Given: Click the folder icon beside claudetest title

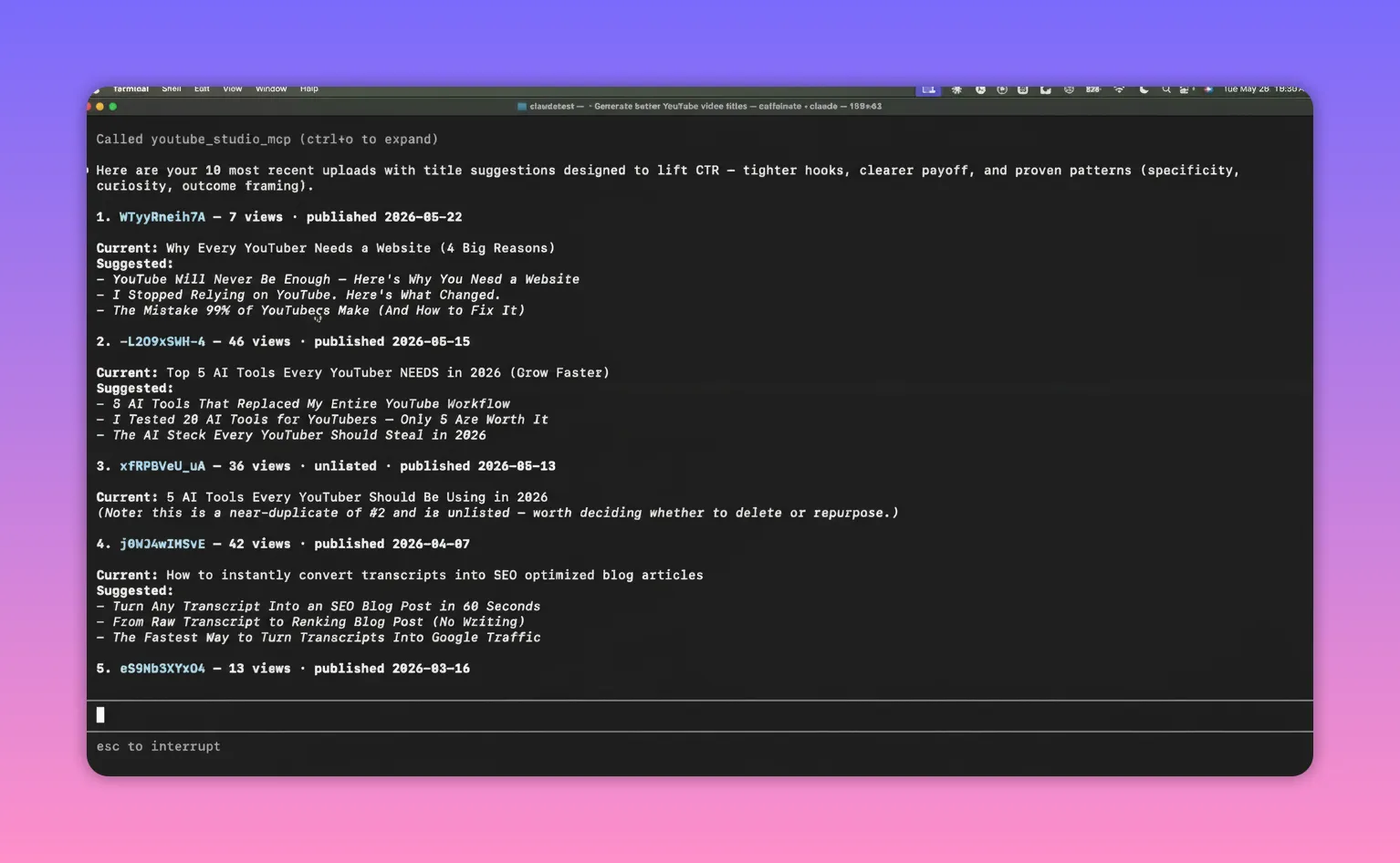Looking at the screenshot, I should [x=522, y=107].
